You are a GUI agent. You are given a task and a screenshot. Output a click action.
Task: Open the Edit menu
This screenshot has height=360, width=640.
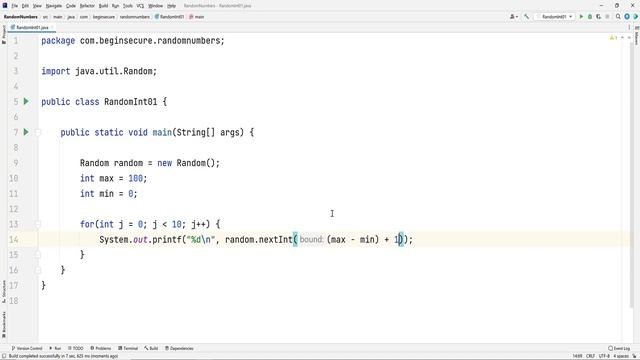pyautogui.click(x=25, y=6)
